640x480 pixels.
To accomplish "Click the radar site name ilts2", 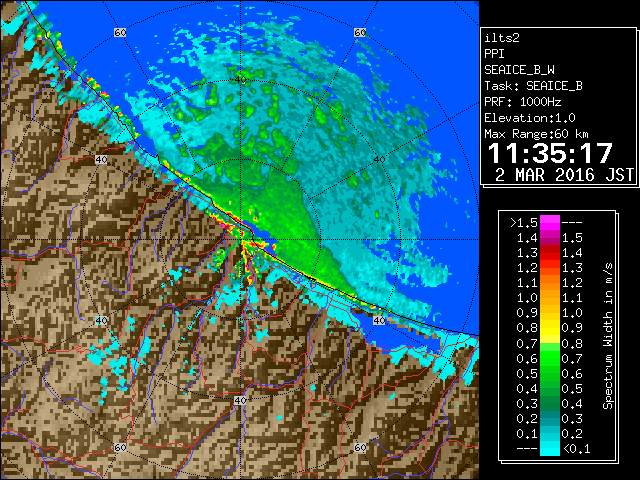I will 502,38.
